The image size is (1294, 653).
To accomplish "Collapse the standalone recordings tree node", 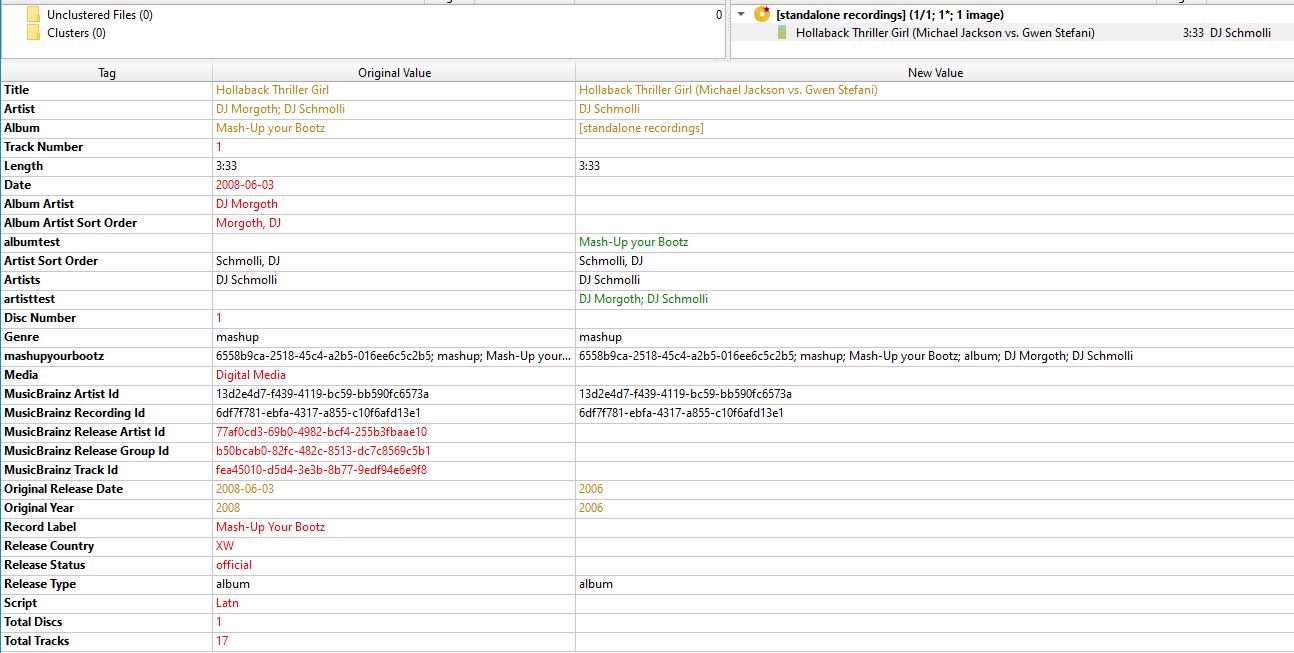I will point(741,15).
